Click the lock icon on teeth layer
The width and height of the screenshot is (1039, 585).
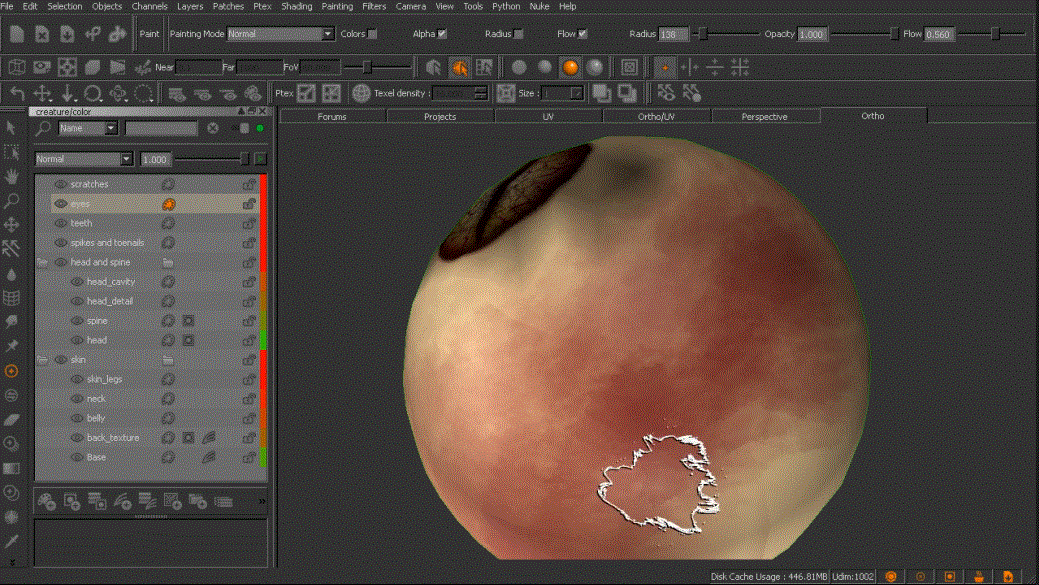tap(248, 223)
